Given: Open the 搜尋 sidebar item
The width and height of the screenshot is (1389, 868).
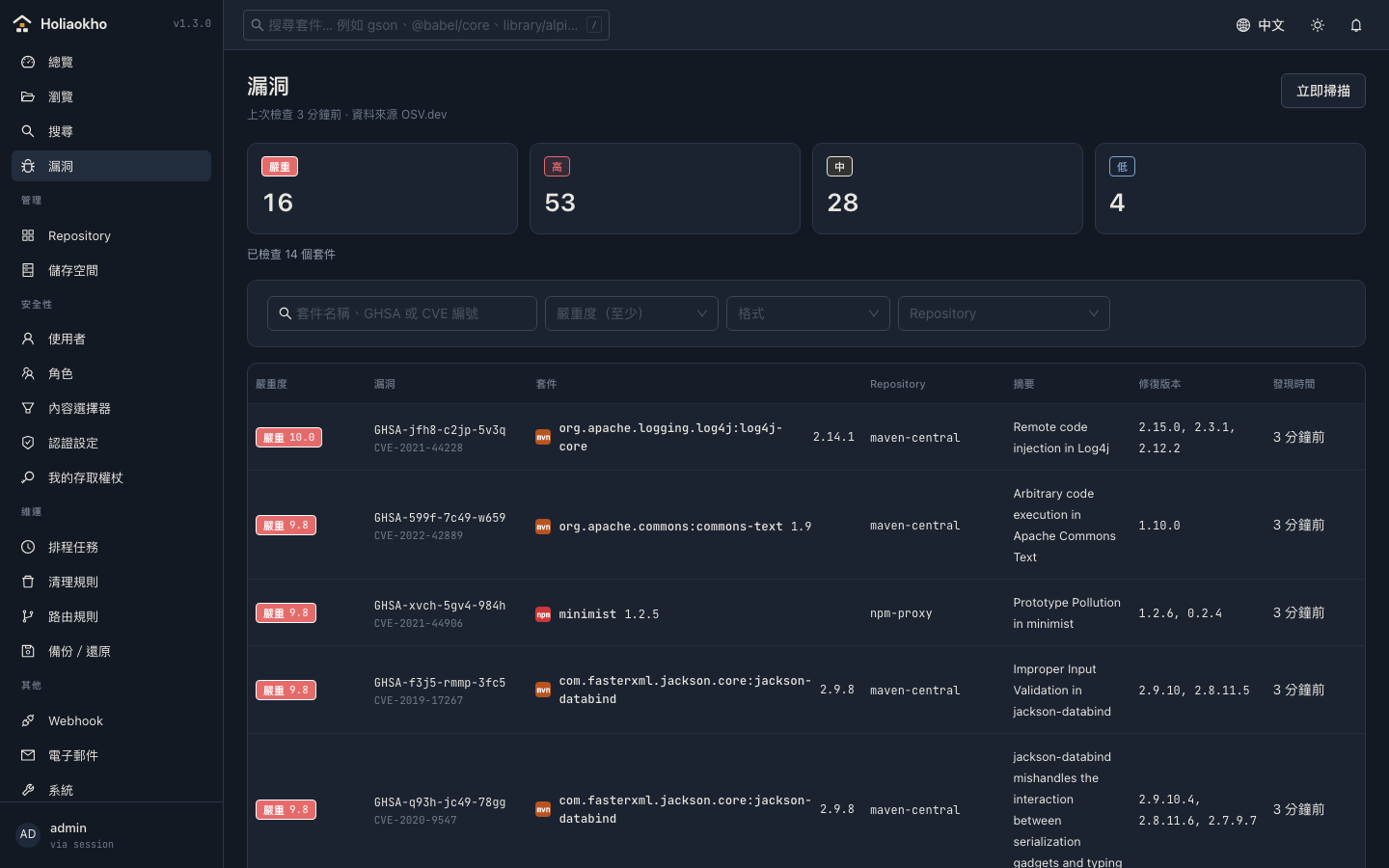Looking at the screenshot, I should point(111,131).
